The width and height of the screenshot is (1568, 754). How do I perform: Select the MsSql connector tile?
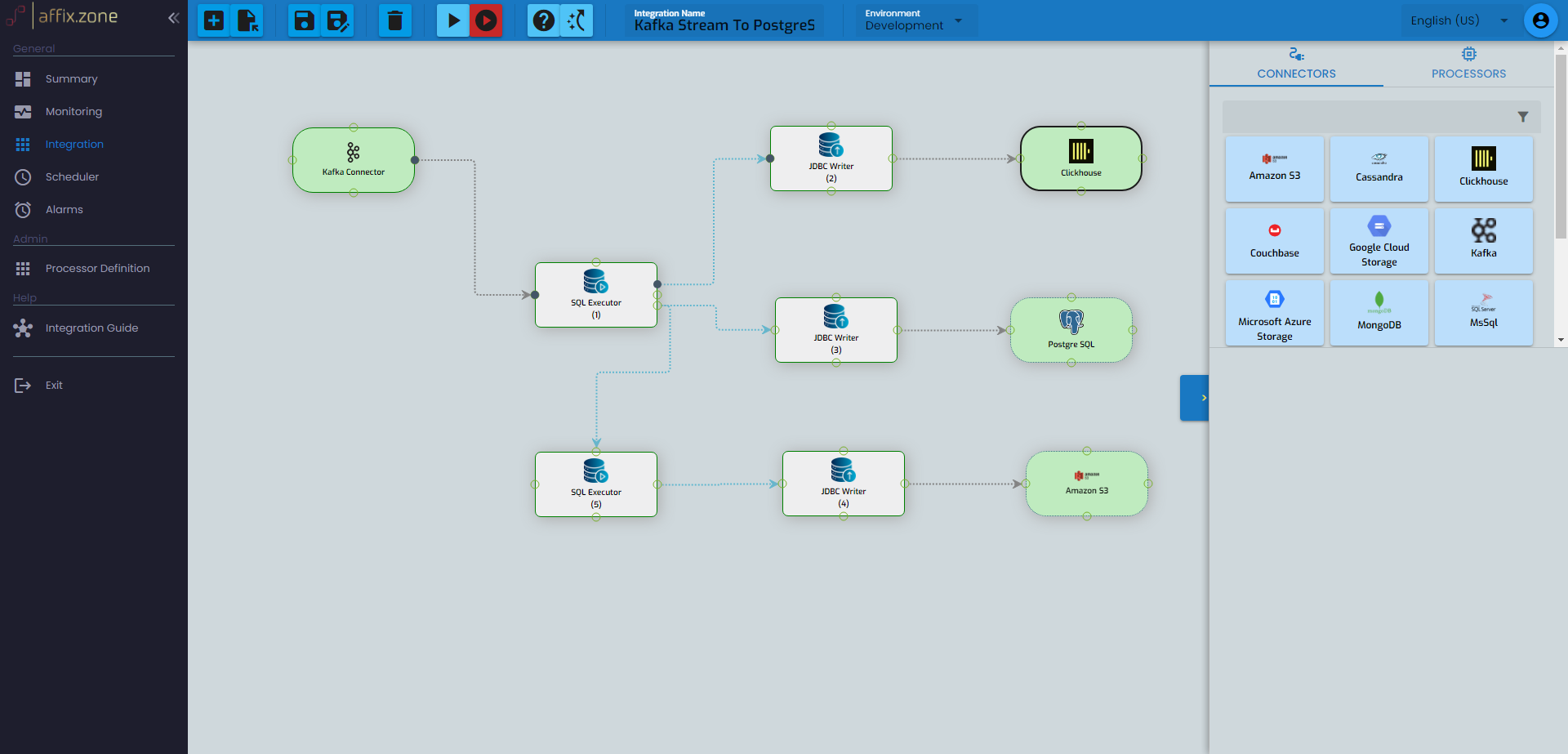(1483, 312)
